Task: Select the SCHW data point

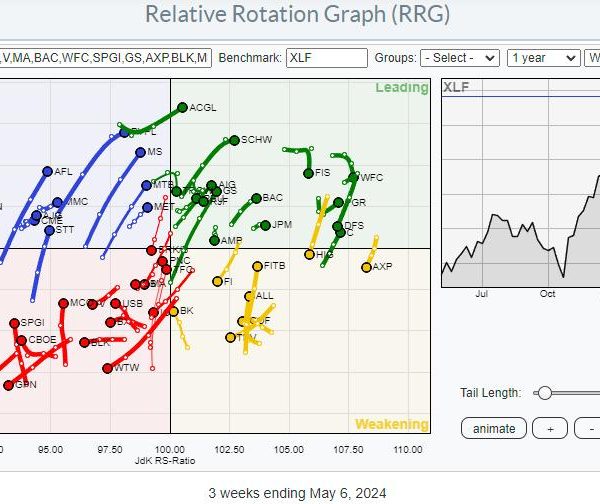Action: (x=235, y=140)
